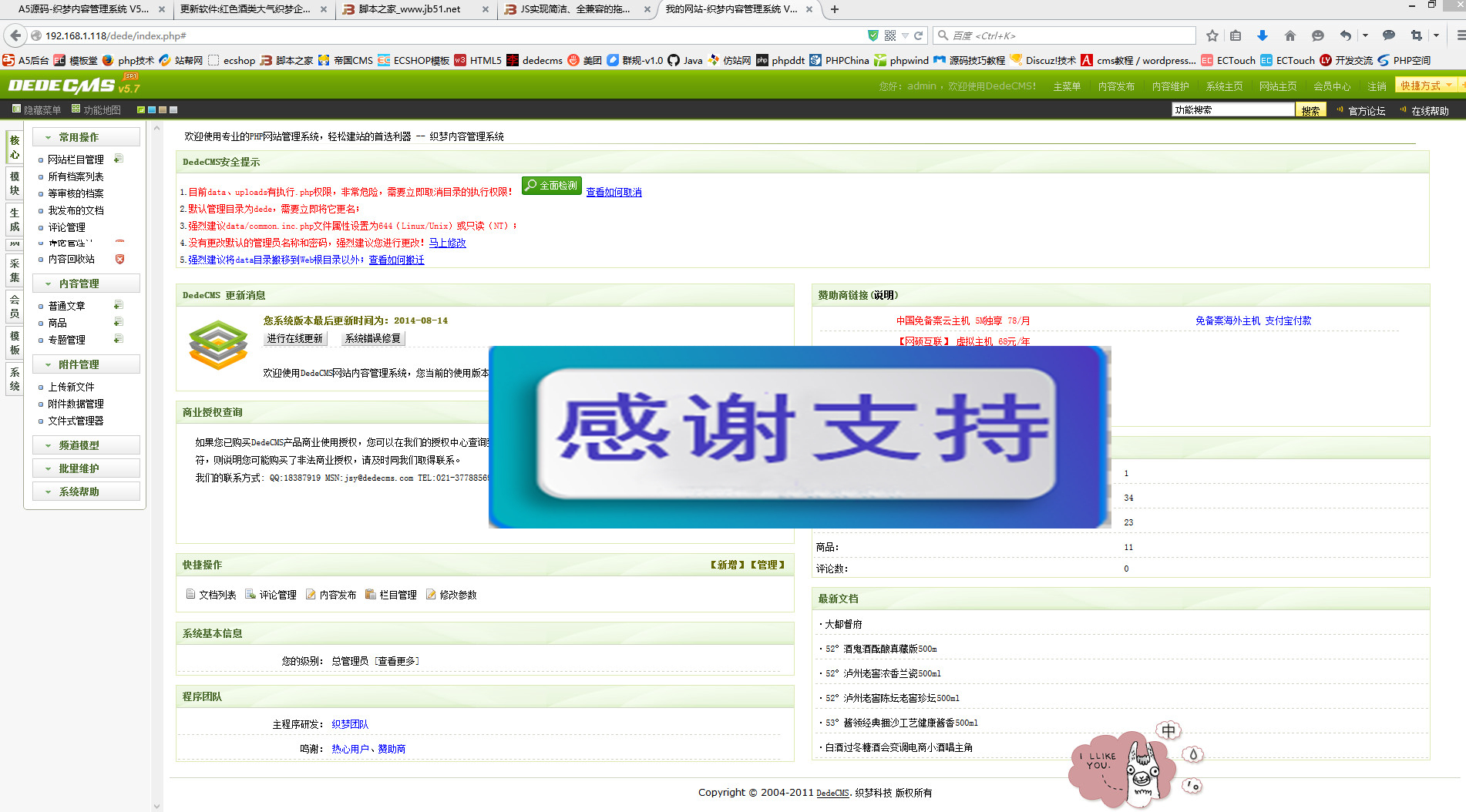Image resolution: width=1466 pixels, height=812 pixels.
Task: Open 文档列表 in quick operations
Action: (x=211, y=595)
